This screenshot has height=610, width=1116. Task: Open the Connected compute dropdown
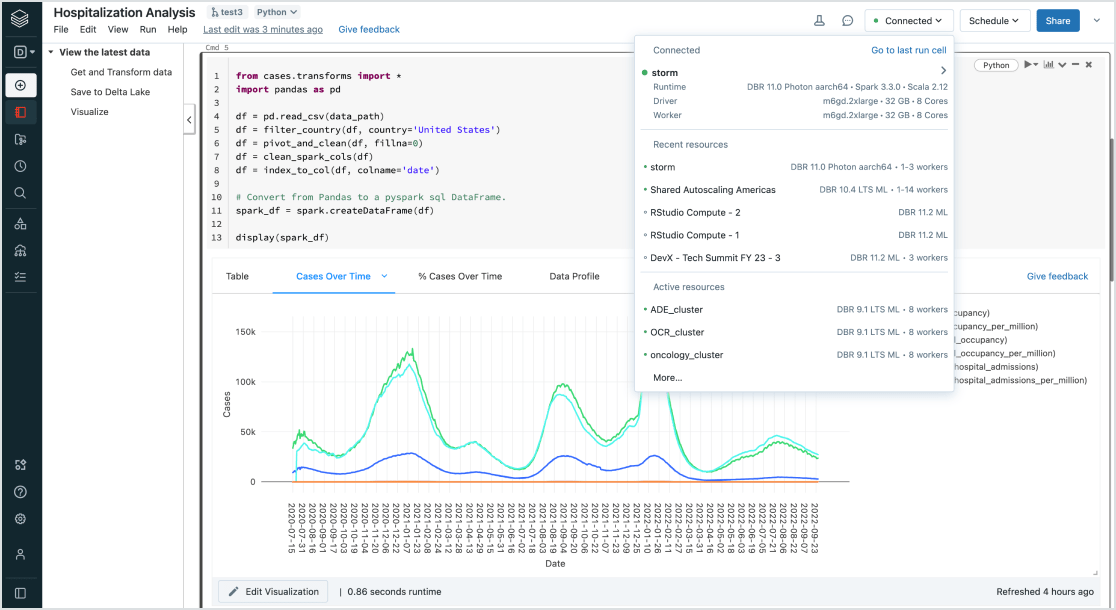907,21
